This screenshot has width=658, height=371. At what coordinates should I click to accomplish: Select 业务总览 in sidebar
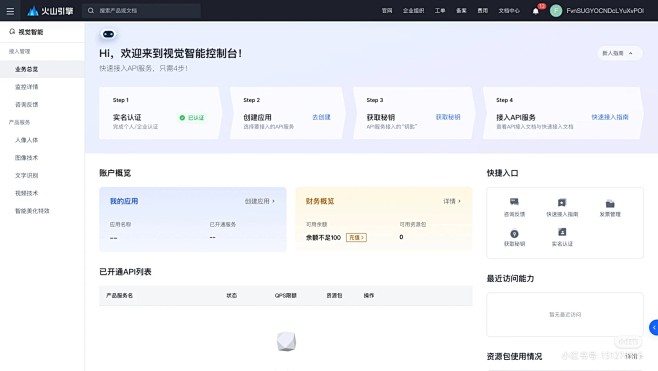click(x=42, y=69)
